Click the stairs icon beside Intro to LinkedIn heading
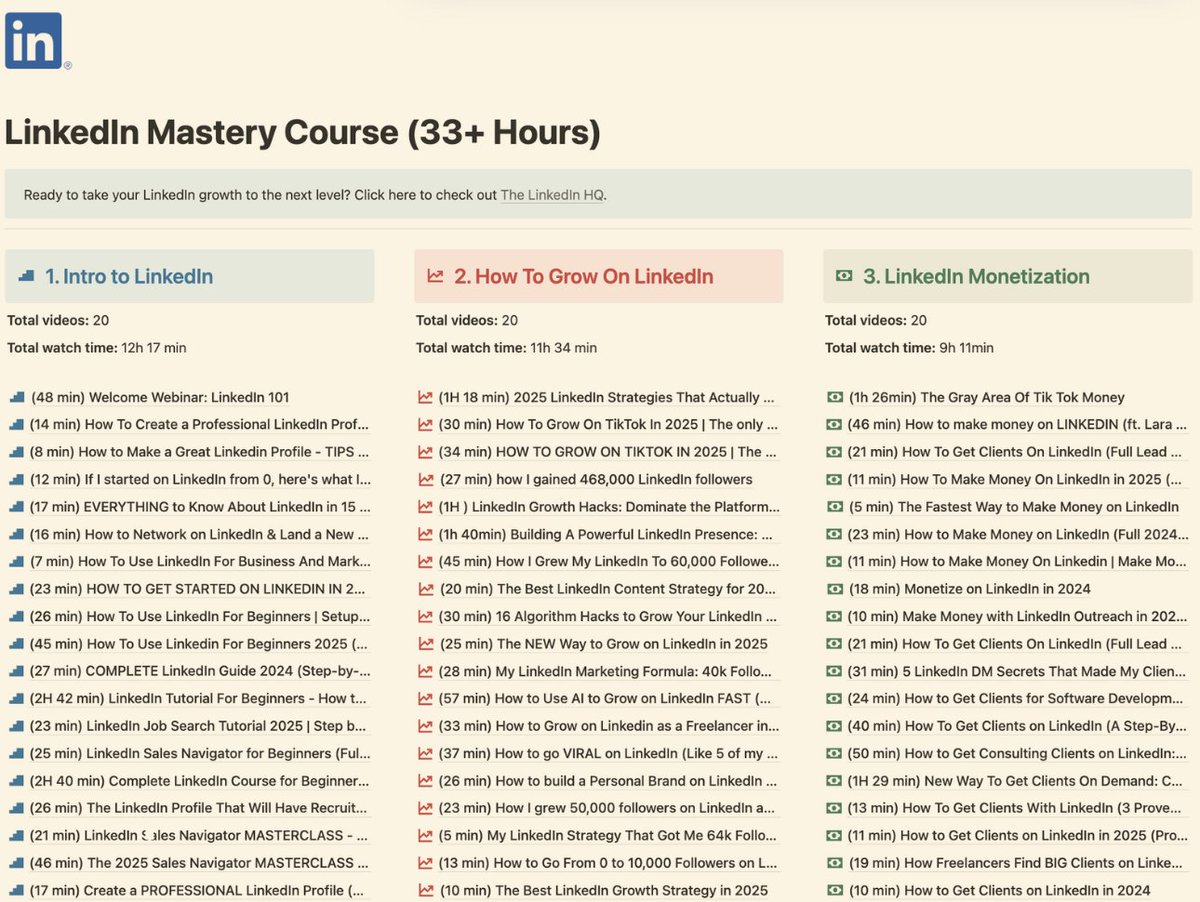1200x902 pixels. (26, 276)
